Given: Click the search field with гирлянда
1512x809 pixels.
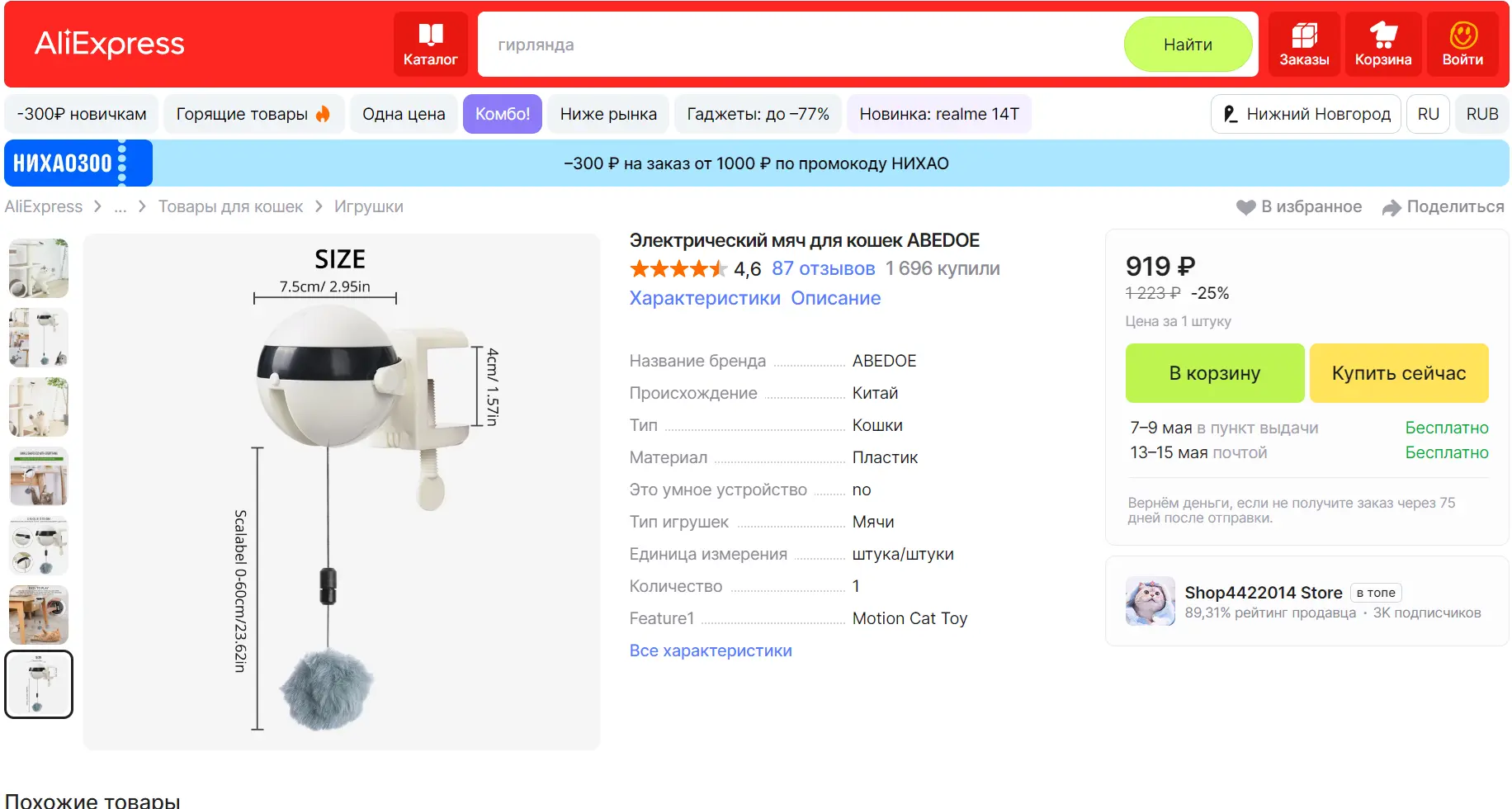Looking at the screenshot, I should 801,45.
